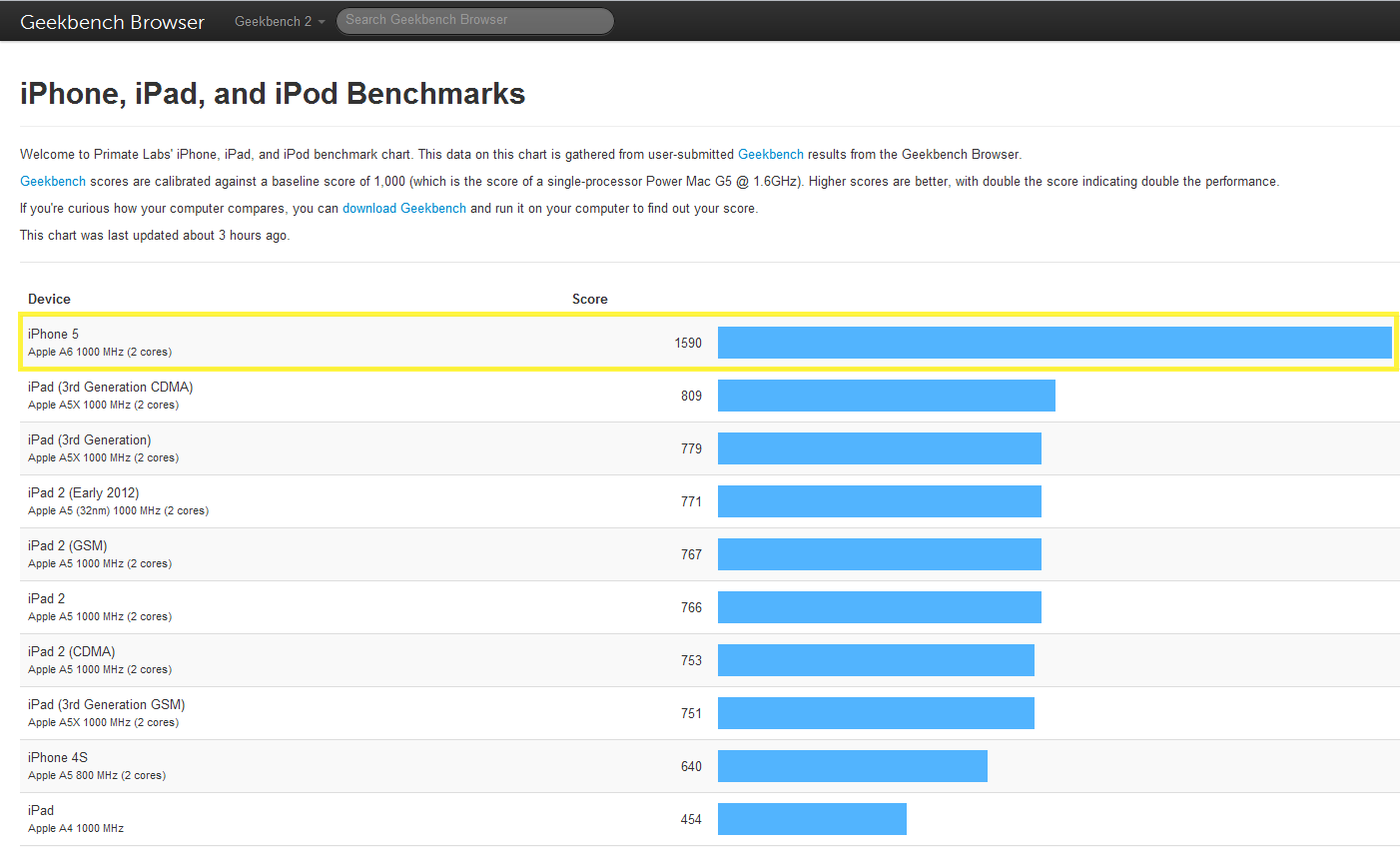
Task: Click the bar for score 809
Action: (x=886, y=396)
